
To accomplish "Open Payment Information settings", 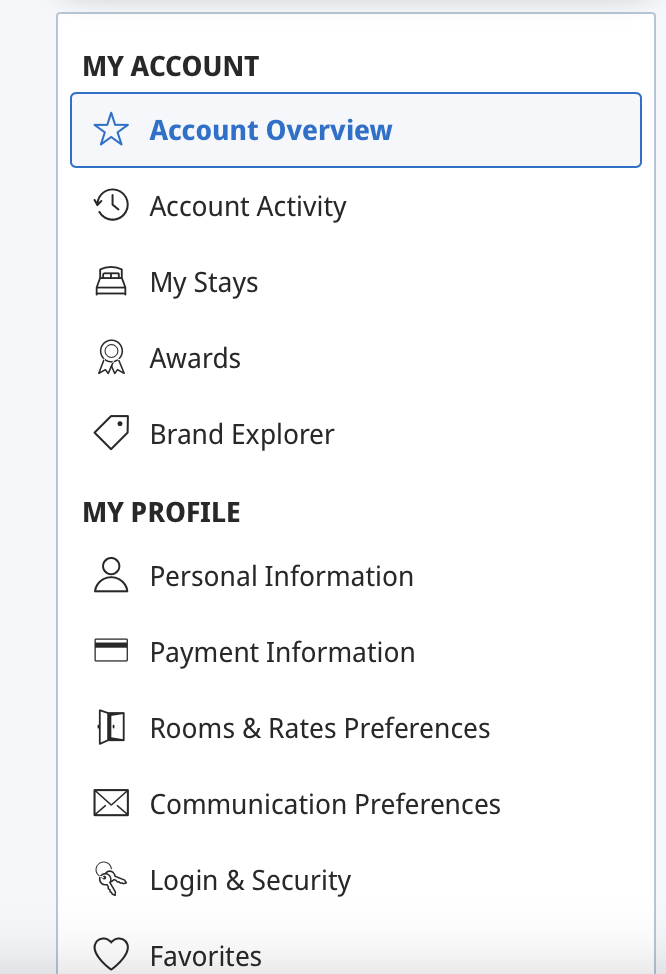I will point(282,652).
